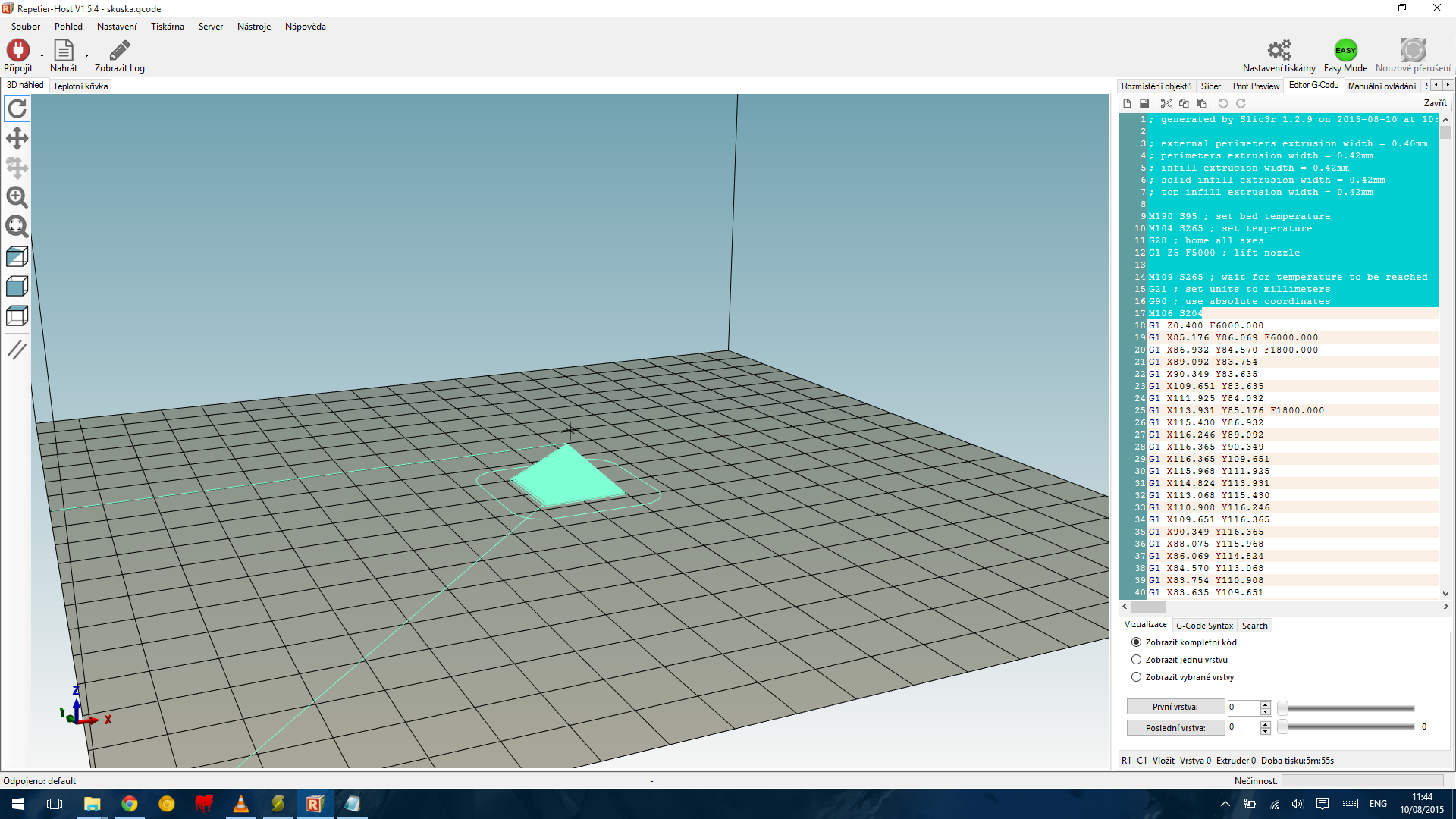Expand the Nahrát dropdown arrow
Image resolution: width=1456 pixels, height=819 pixels.
86,55
